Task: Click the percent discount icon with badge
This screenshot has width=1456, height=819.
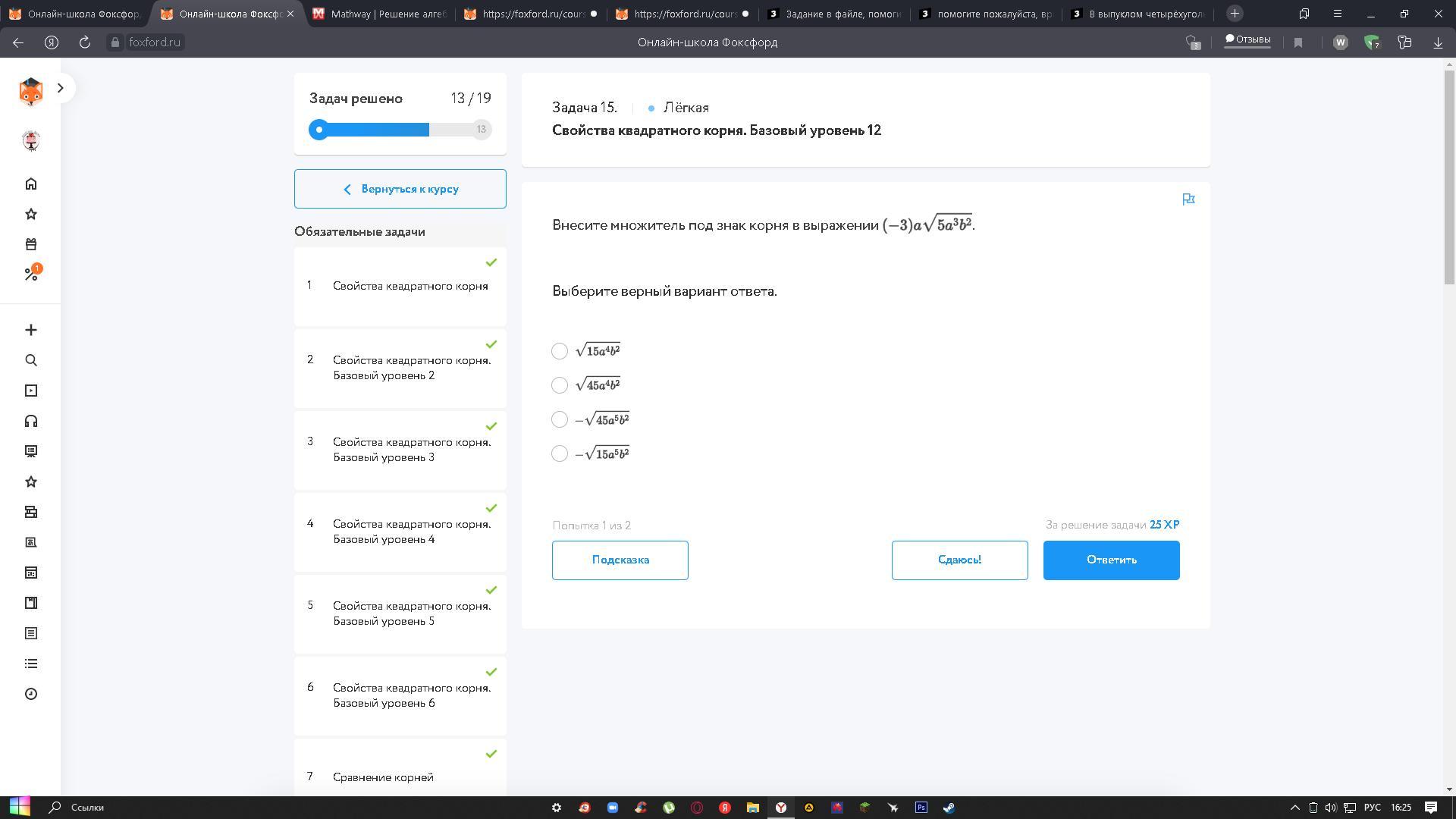Action: (x=31, y=274)
